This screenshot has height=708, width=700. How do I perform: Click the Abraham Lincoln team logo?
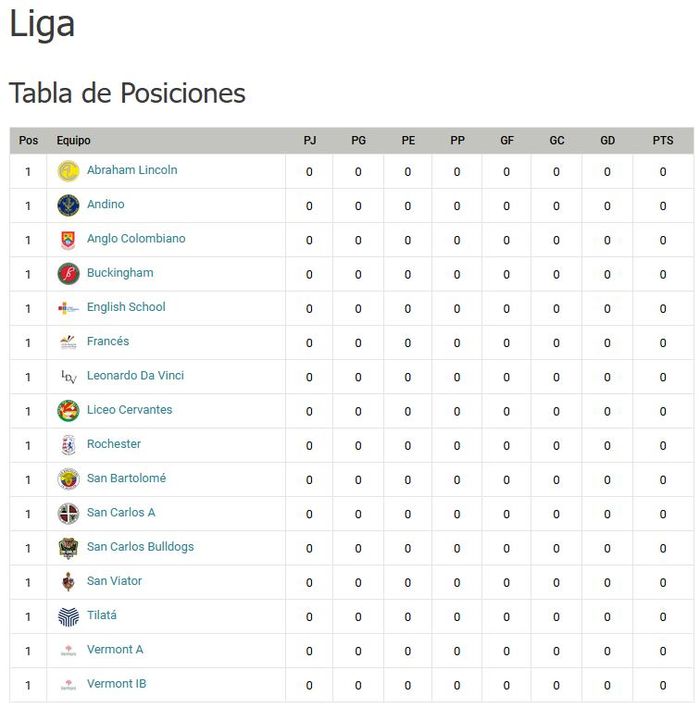(68, 171)
